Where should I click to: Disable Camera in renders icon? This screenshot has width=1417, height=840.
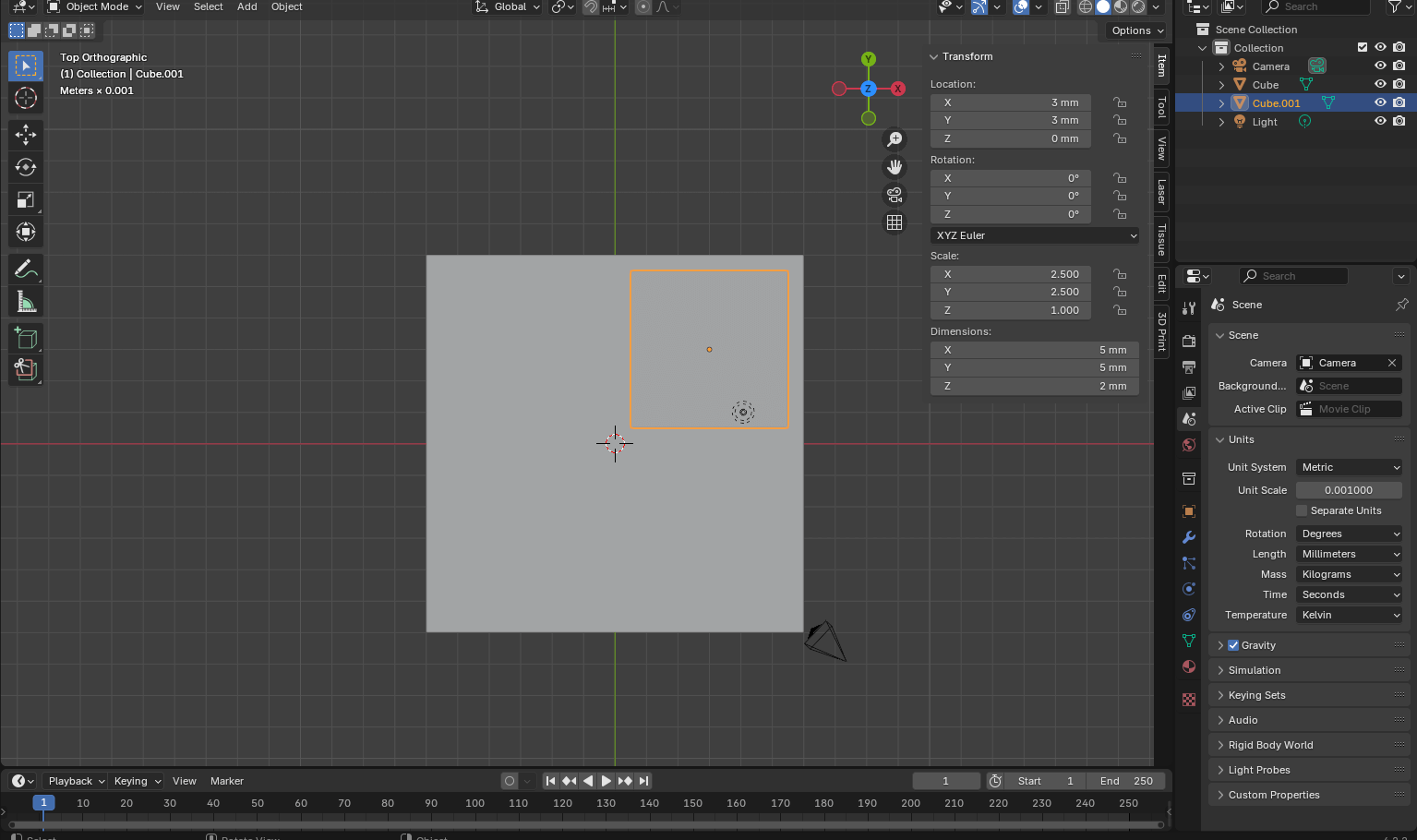(x=1399, y=66)
